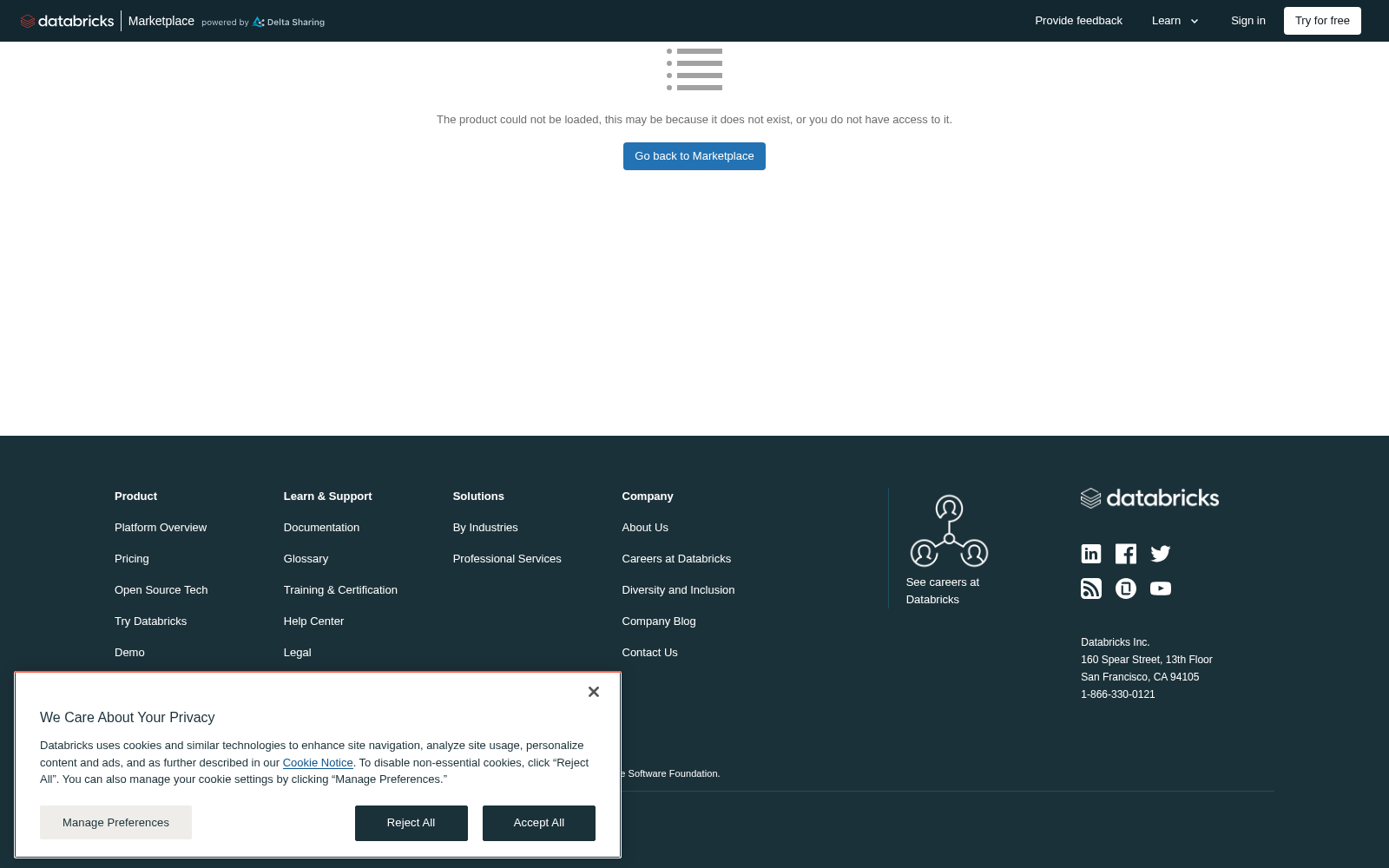Open Open Source Tech link

tap(161, 590)
